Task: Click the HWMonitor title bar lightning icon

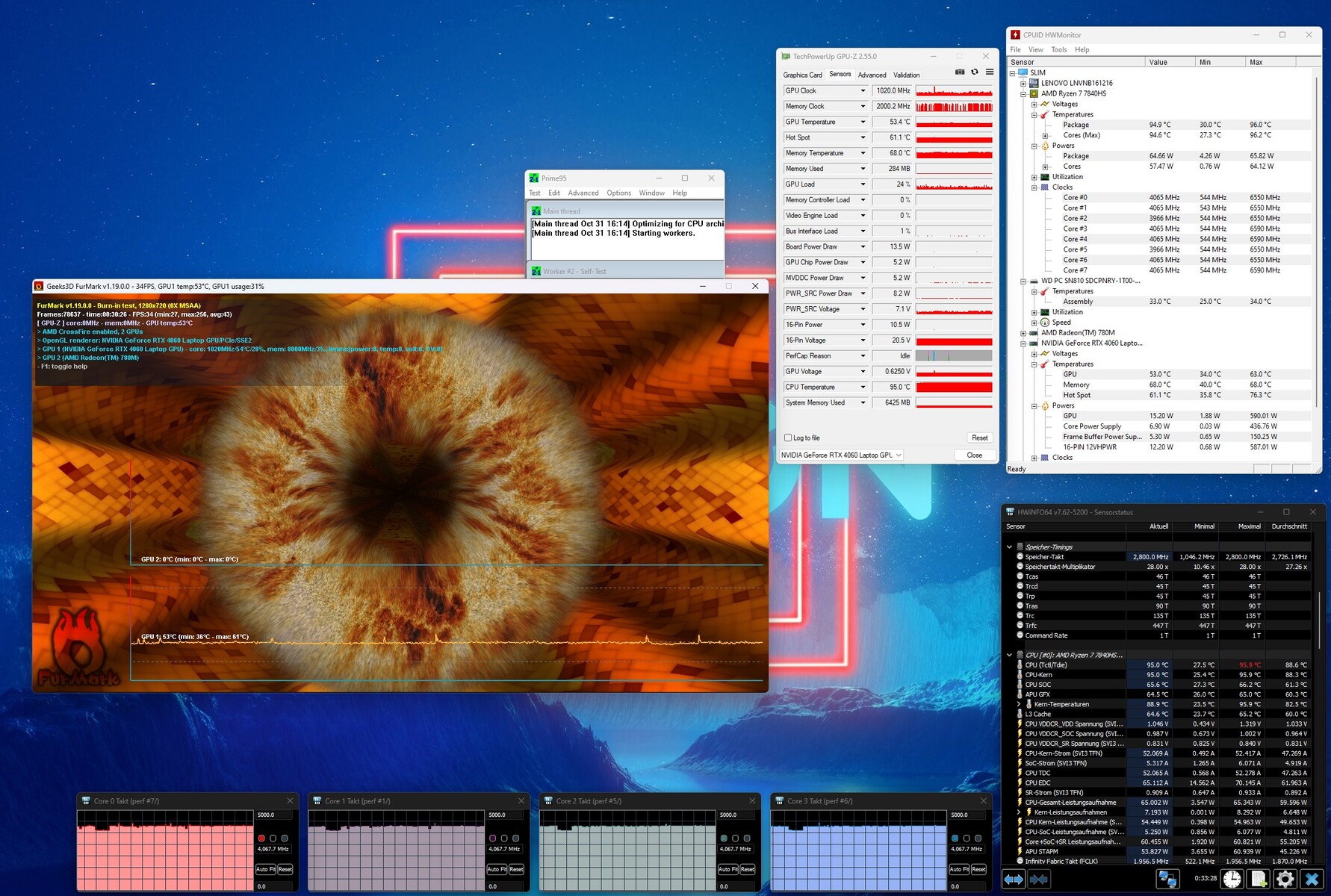Action: coord(1015,34)
